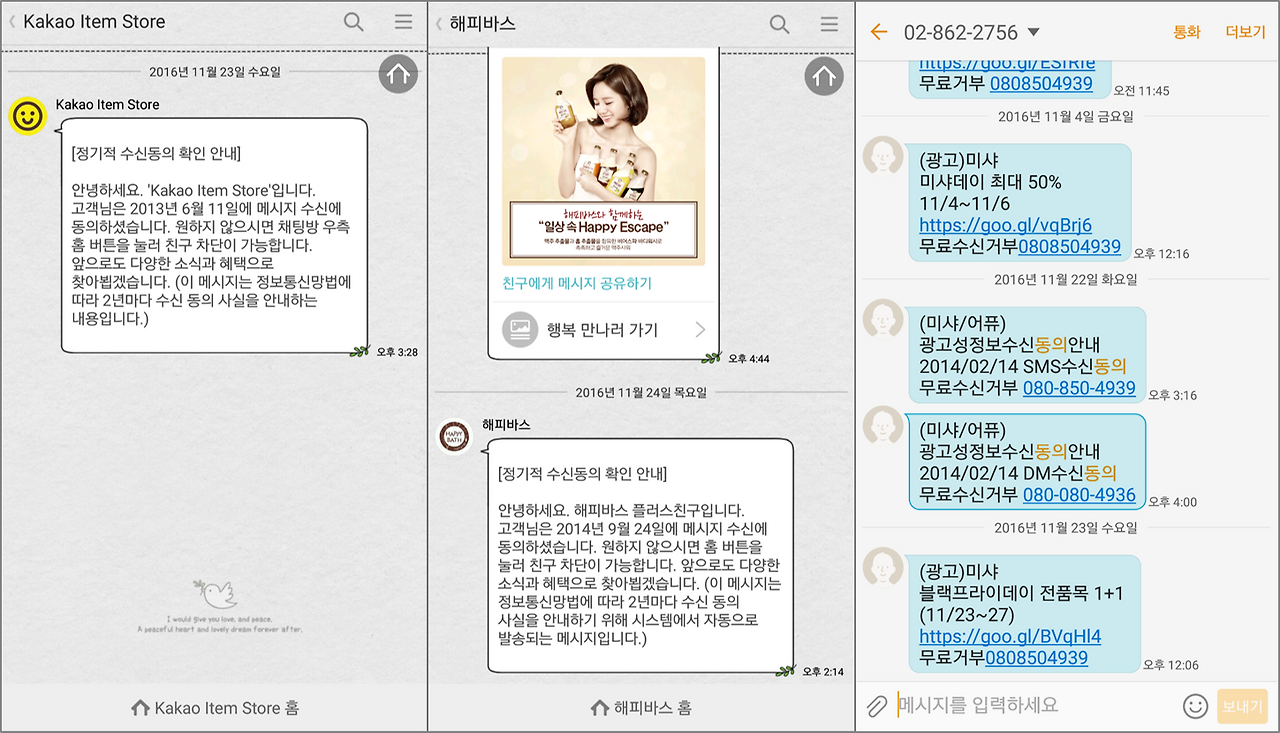Tap the 오후 12:06 timestamp

(x=1170, y=665)
